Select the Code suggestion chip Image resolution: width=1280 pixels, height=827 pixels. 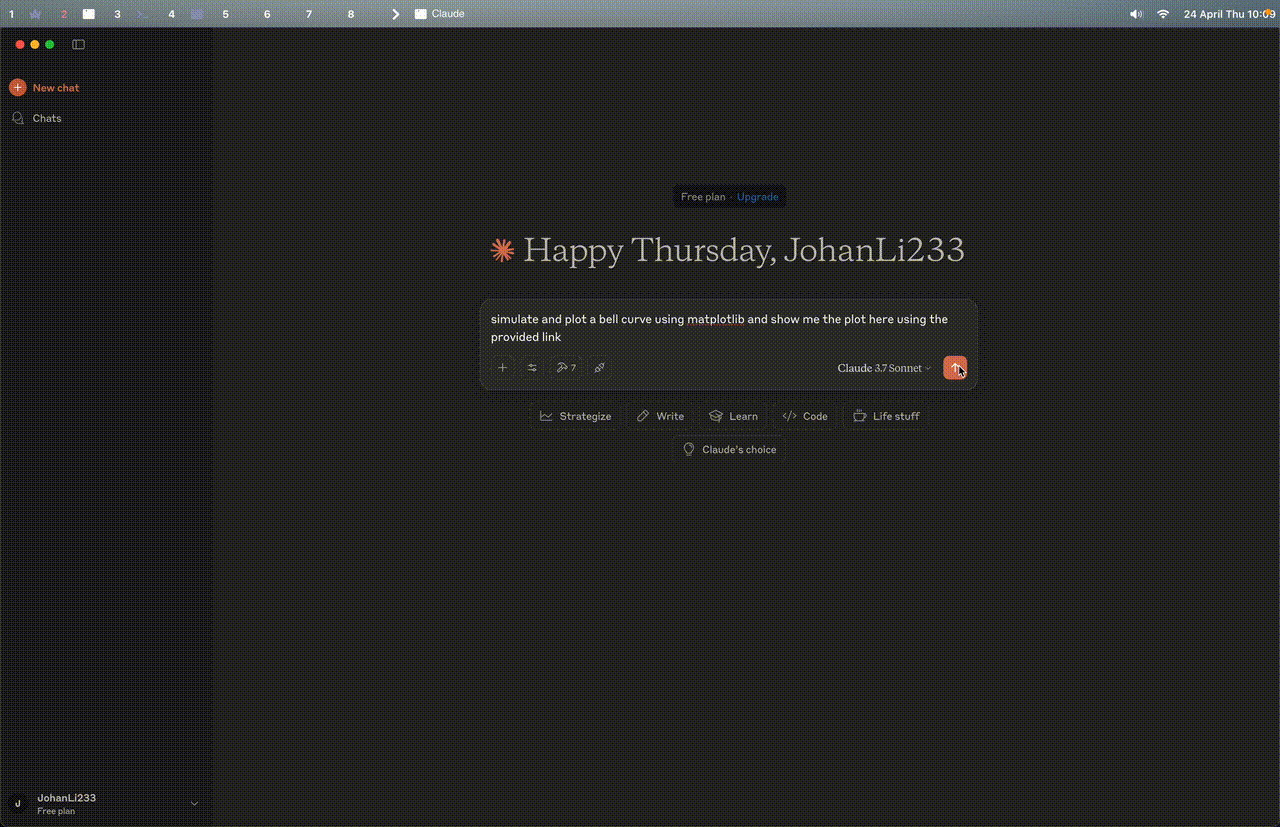(x=805, y=416)
